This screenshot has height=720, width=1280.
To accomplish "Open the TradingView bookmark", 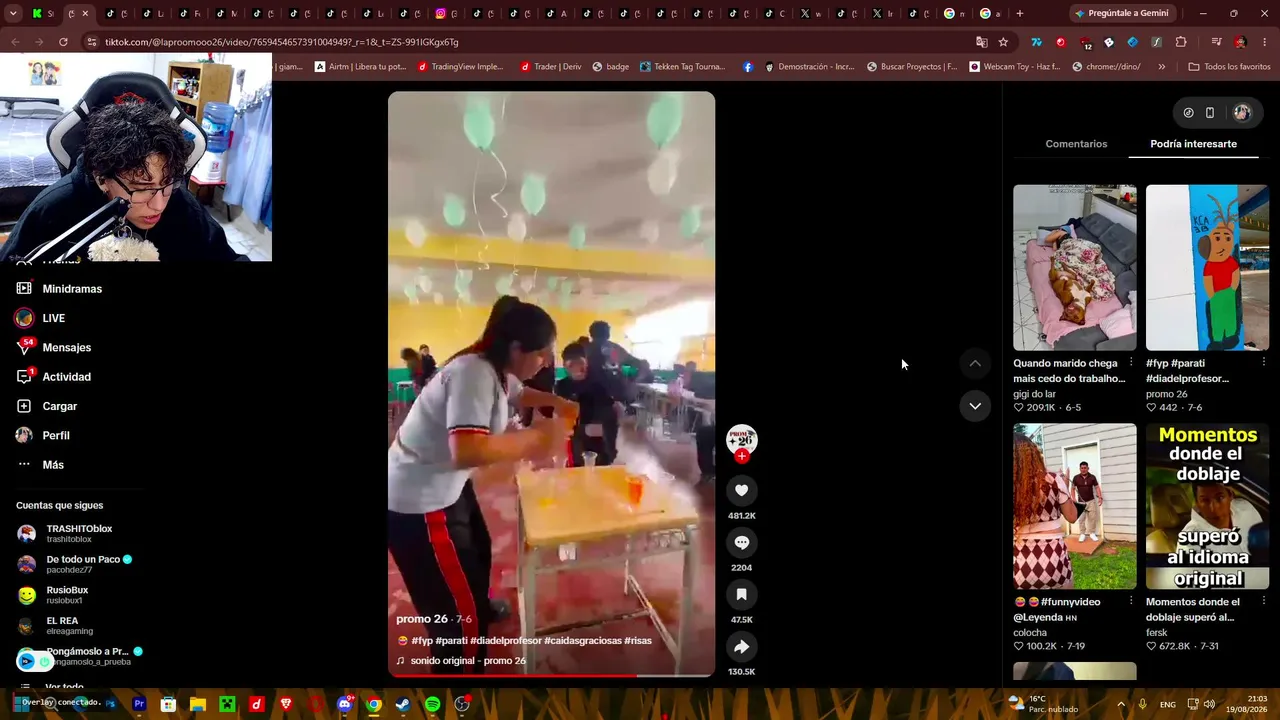I will [460, 67].
